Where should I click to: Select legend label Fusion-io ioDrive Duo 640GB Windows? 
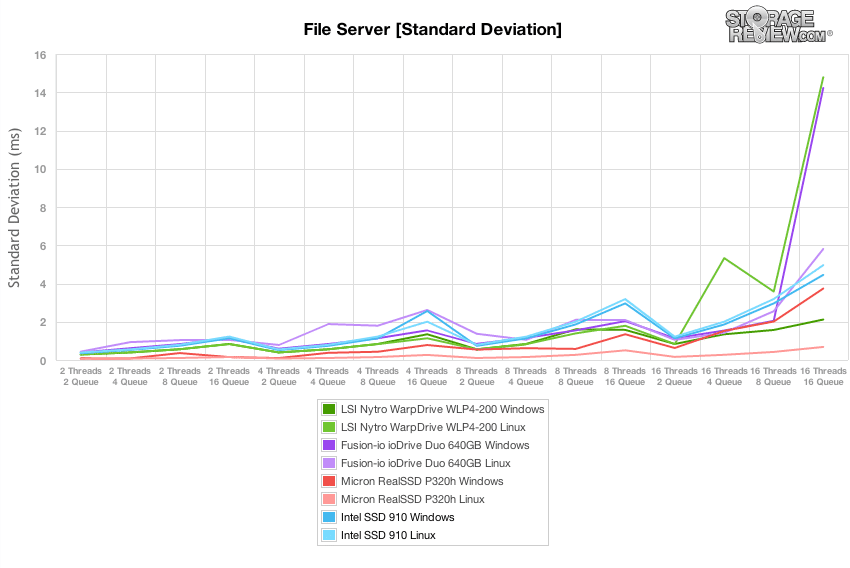pyautogui.click(x=435, y=445)
